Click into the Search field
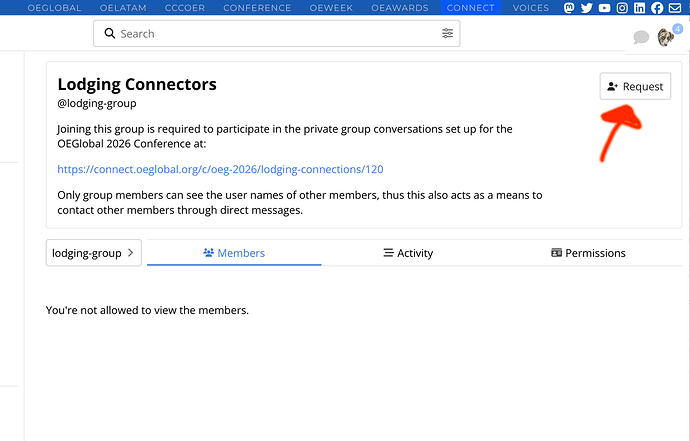This screenshot has width=690, height=441. click(x=277, y=33)
